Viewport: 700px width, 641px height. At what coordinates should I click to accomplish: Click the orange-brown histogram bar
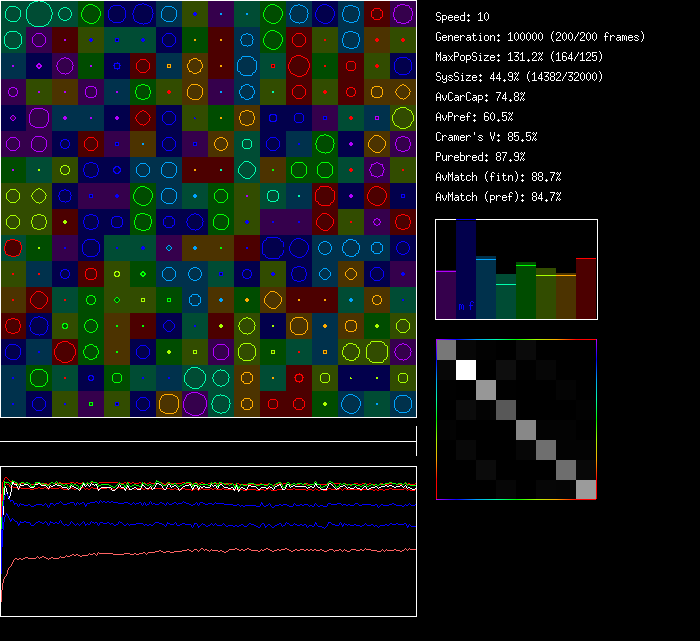click(566, 296)
